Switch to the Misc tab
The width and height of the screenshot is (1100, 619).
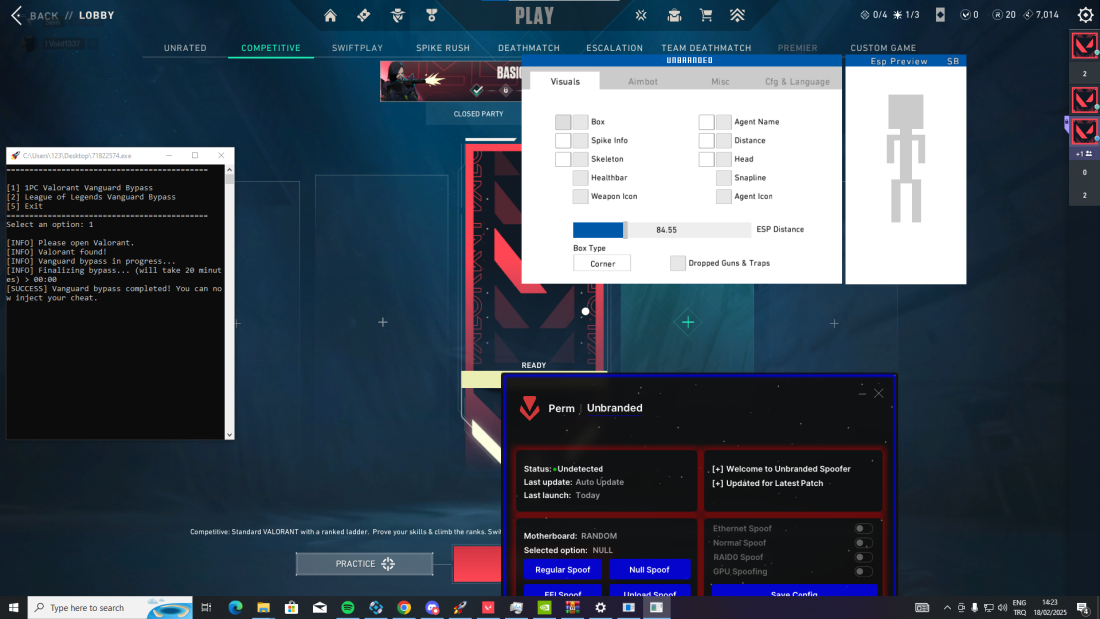720,81
